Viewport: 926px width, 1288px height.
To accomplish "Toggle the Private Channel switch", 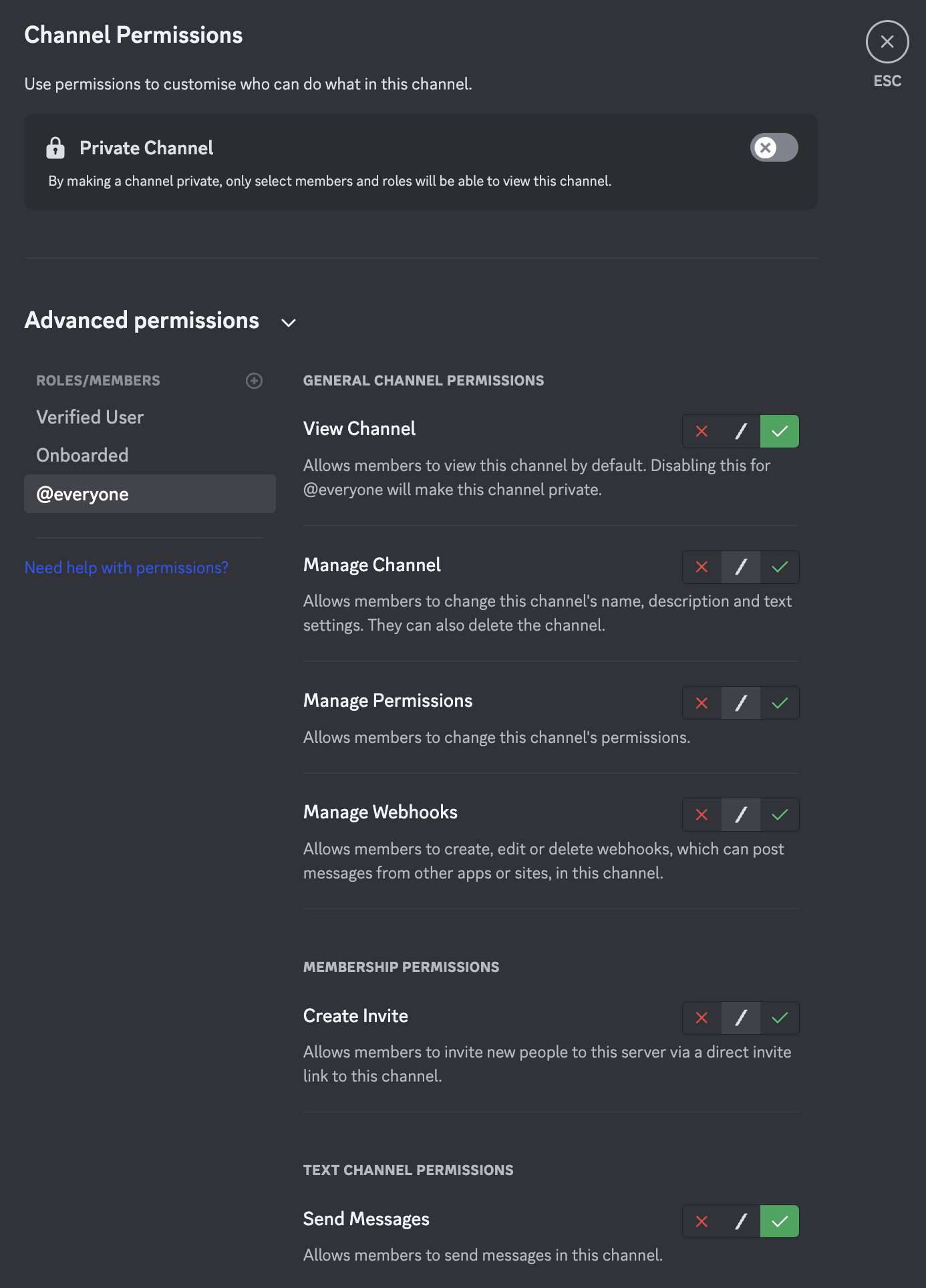I will tap(774, 148).
